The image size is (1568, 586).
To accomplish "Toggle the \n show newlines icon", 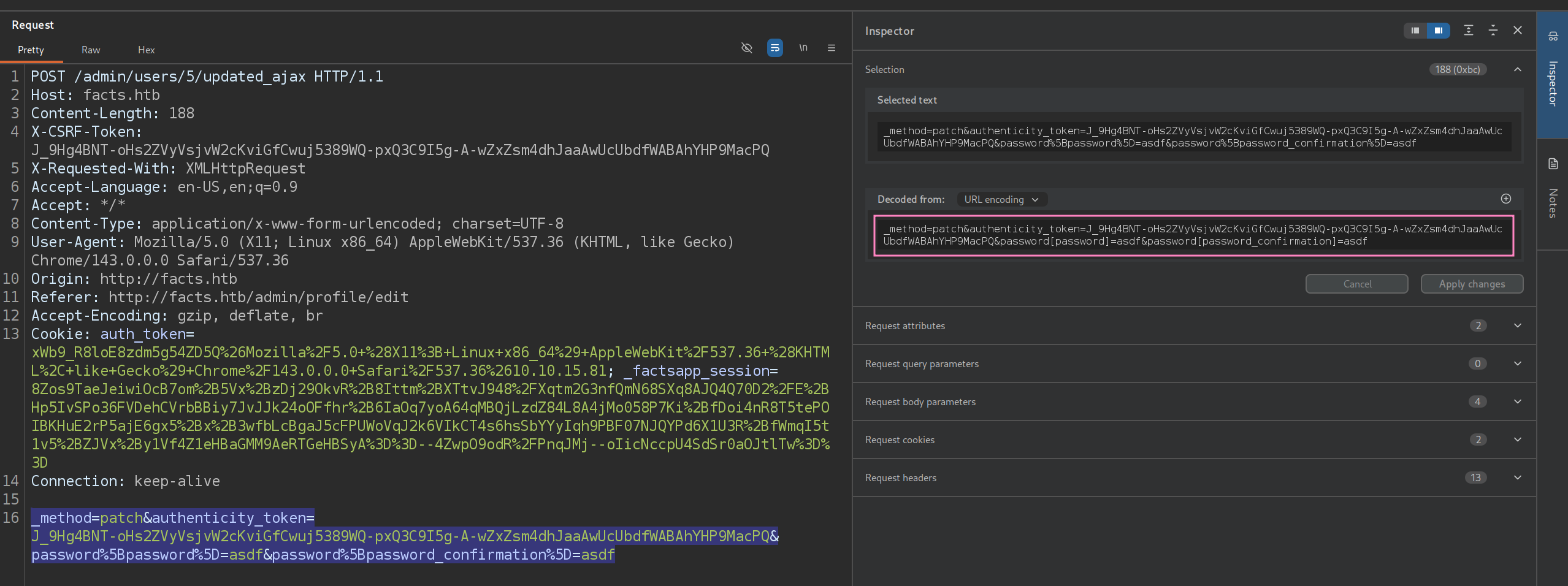I will 803,48.
